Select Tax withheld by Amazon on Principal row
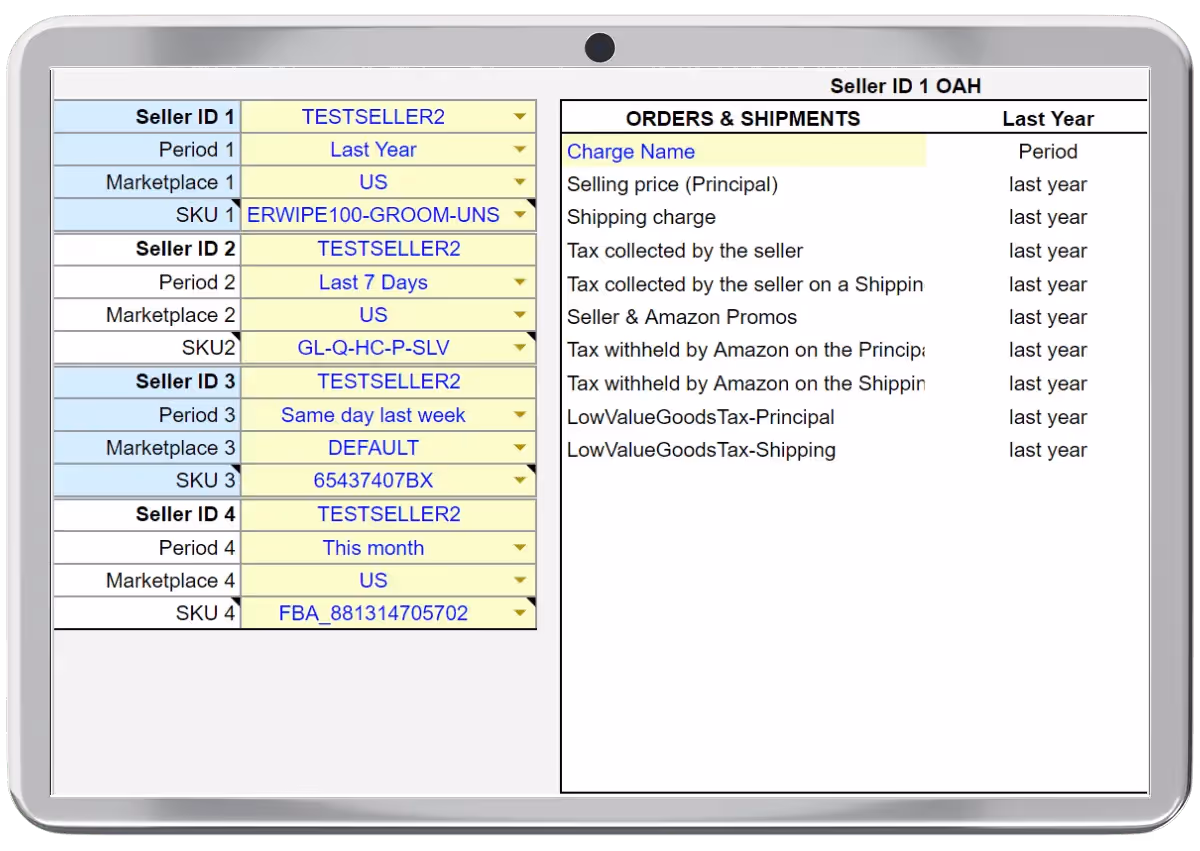This screenshot has height=851, width=1200. tap(855, 350)
